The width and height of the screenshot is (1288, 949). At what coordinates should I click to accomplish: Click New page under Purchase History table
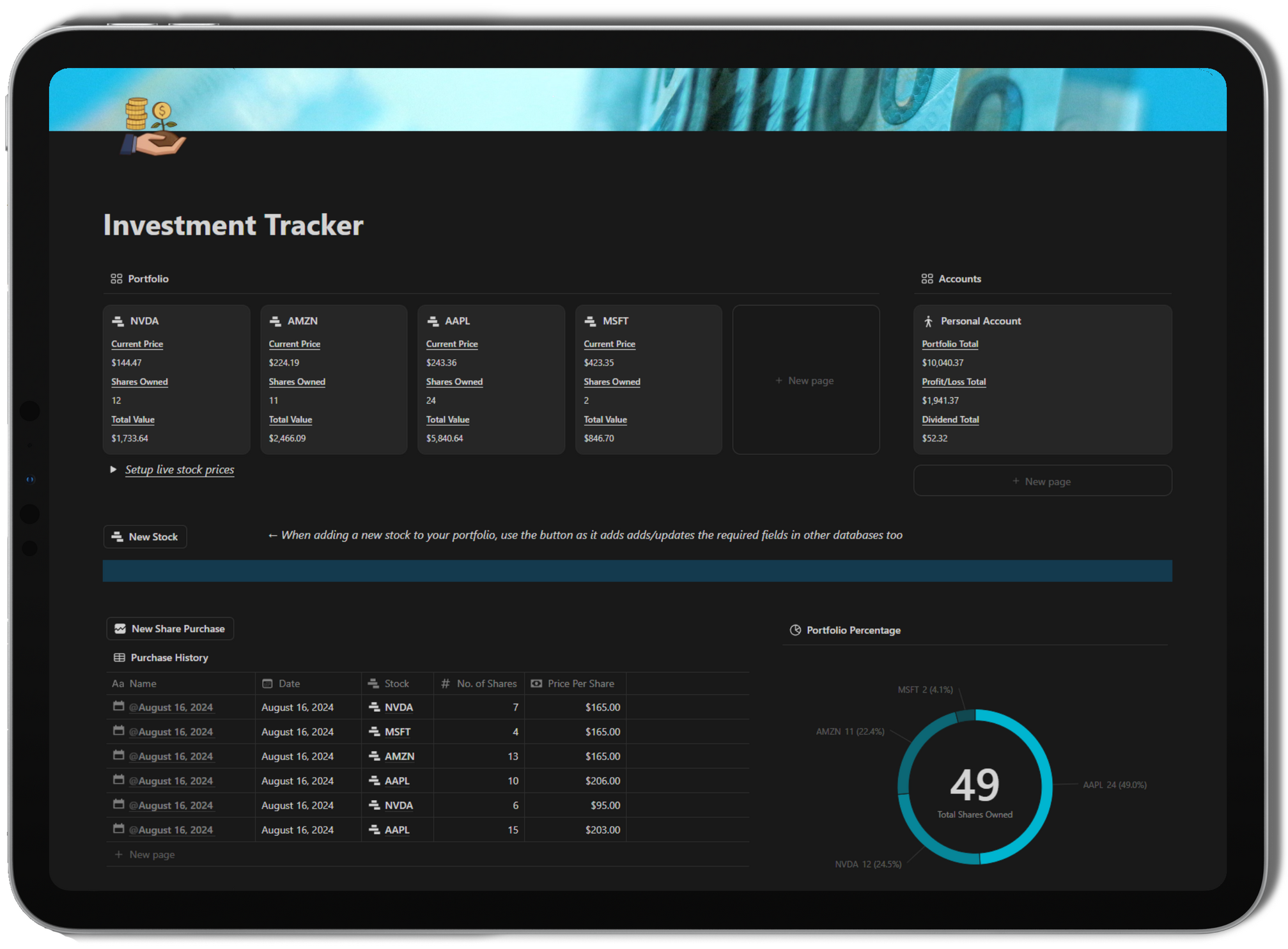[x=151, y=854]
